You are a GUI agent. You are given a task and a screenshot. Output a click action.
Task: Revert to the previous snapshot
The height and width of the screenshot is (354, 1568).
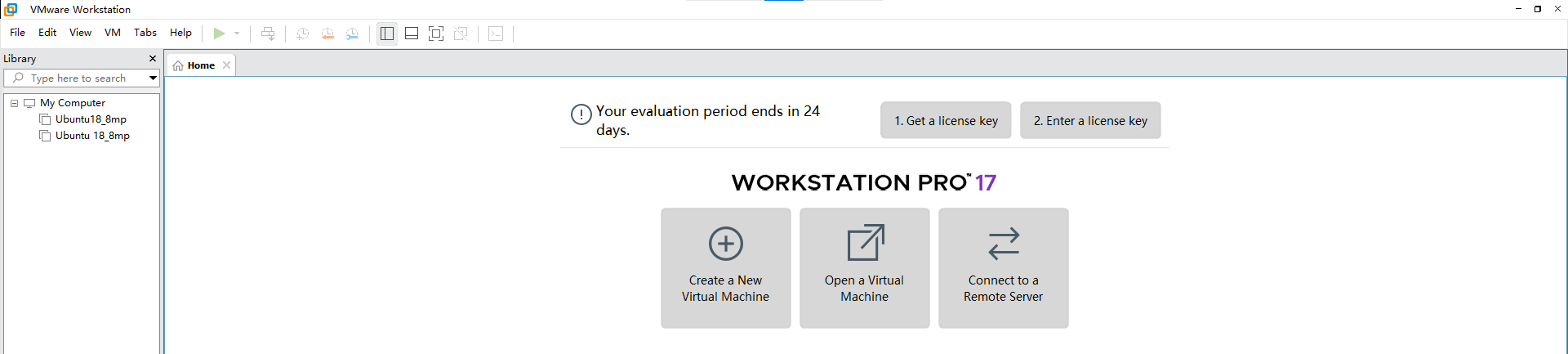pos(327,34)
